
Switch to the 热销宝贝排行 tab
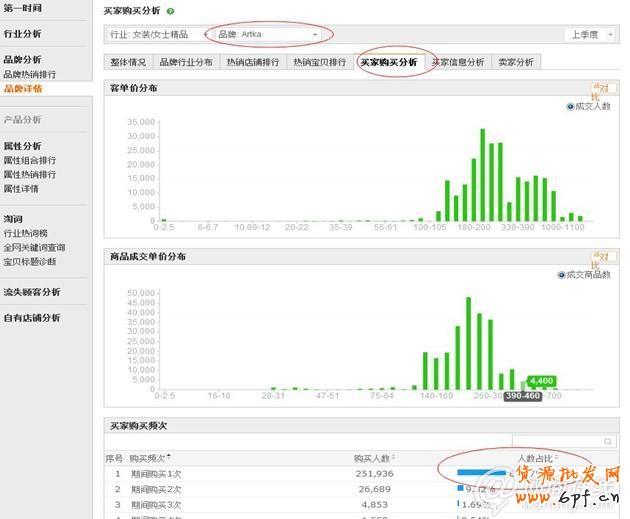pos(320,62)
